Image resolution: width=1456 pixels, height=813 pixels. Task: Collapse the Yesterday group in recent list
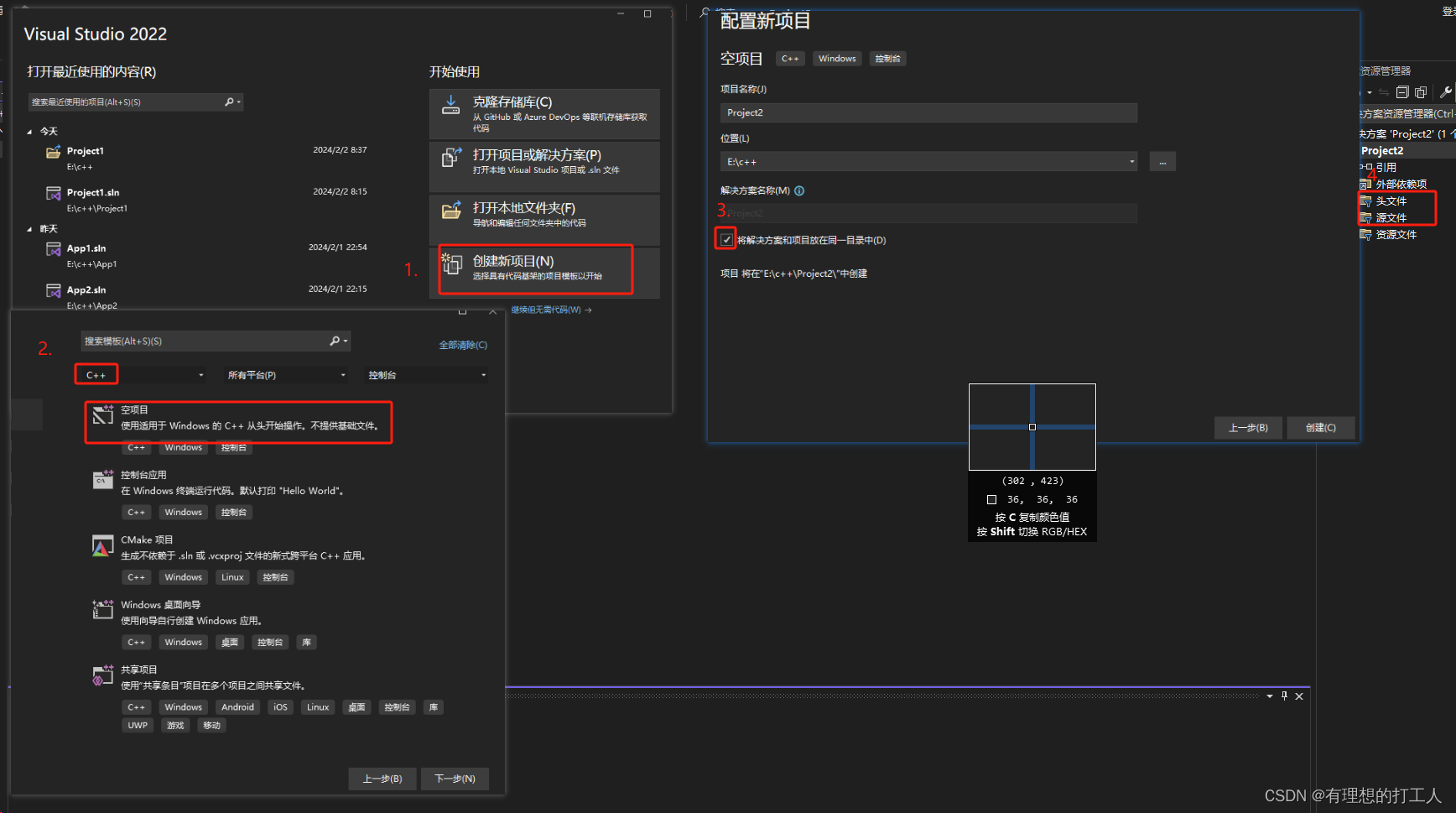(x=30, y=229)
